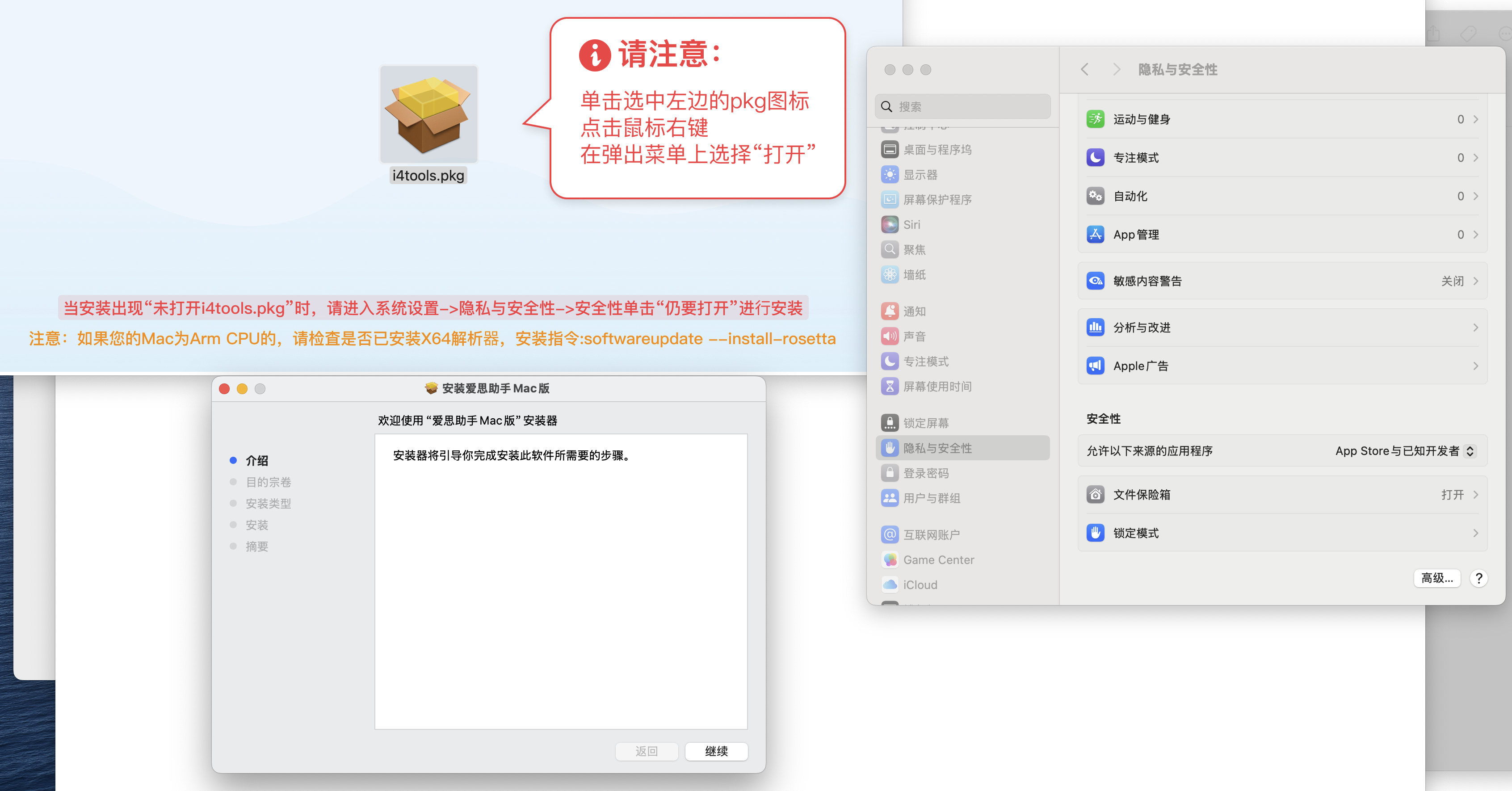Expand the 文件保险箱 chevron showing 打开
Viewport: 1512px width, 791px height.
tap(1476, 495)
